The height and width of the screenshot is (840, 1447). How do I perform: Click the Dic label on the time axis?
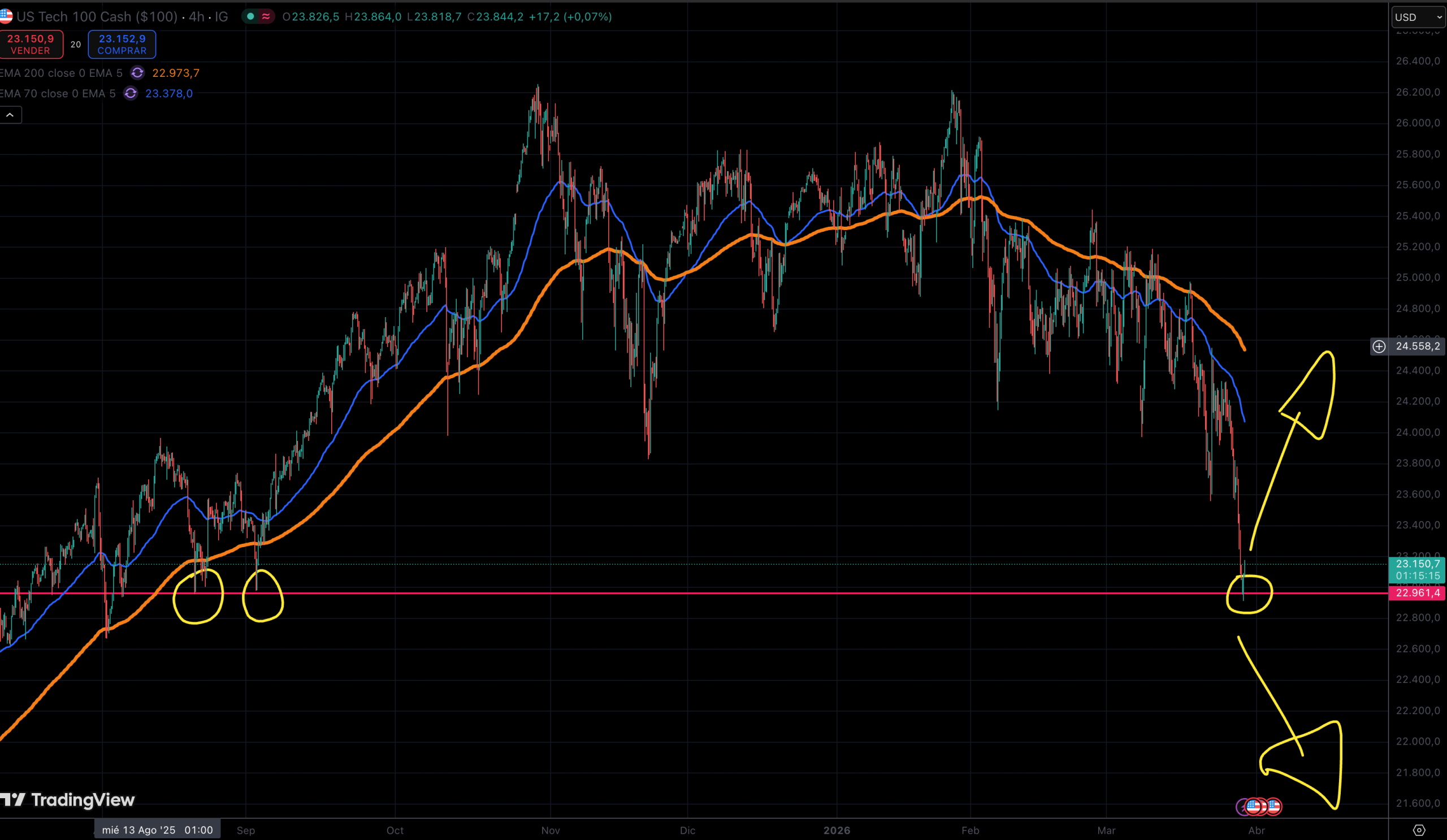687,830
